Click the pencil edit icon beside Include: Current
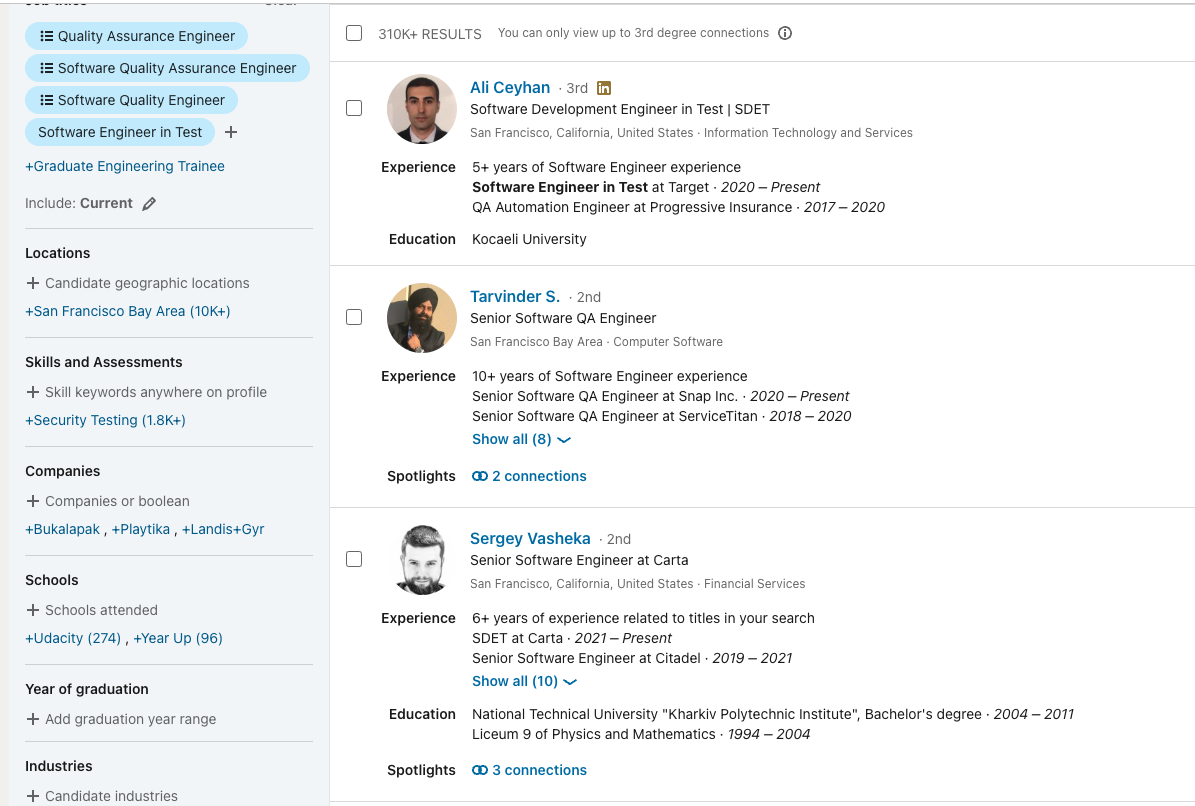Image resolution: width=1195 pixels, height=806 pixels. point(149,203)
